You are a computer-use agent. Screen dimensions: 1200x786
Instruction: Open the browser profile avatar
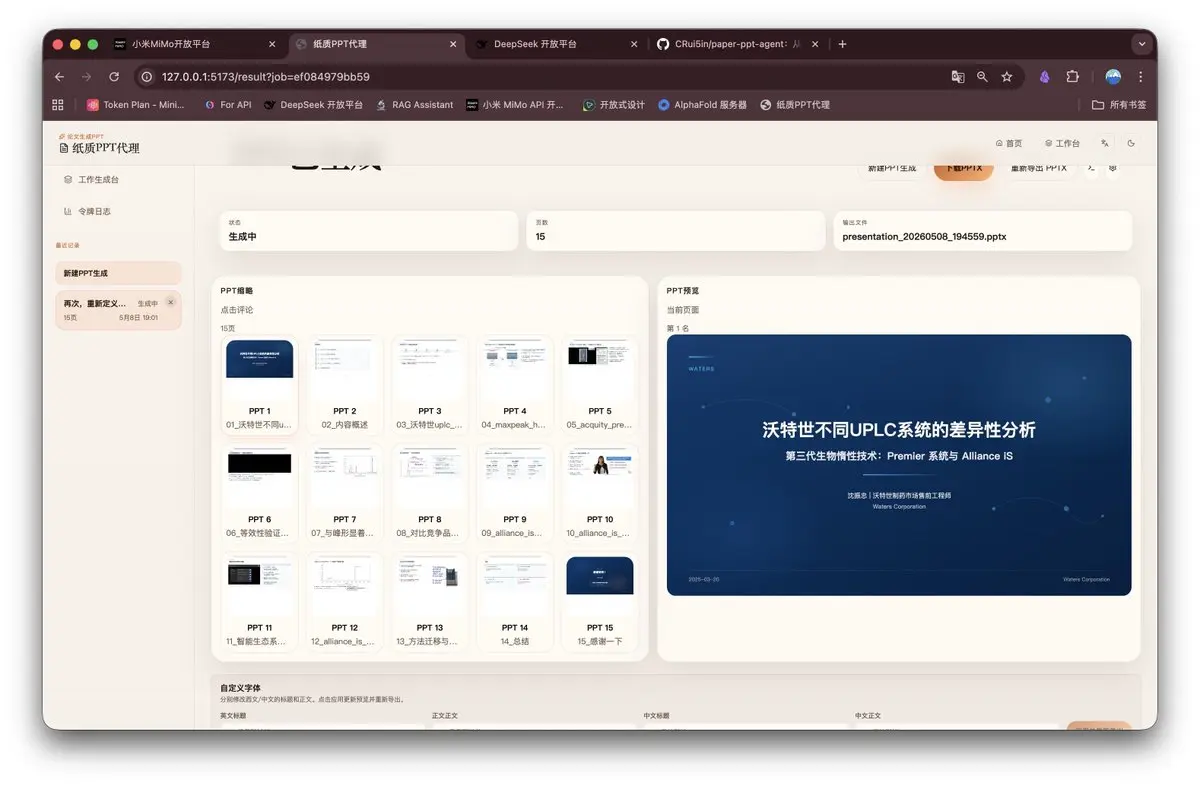[1113, 76]
